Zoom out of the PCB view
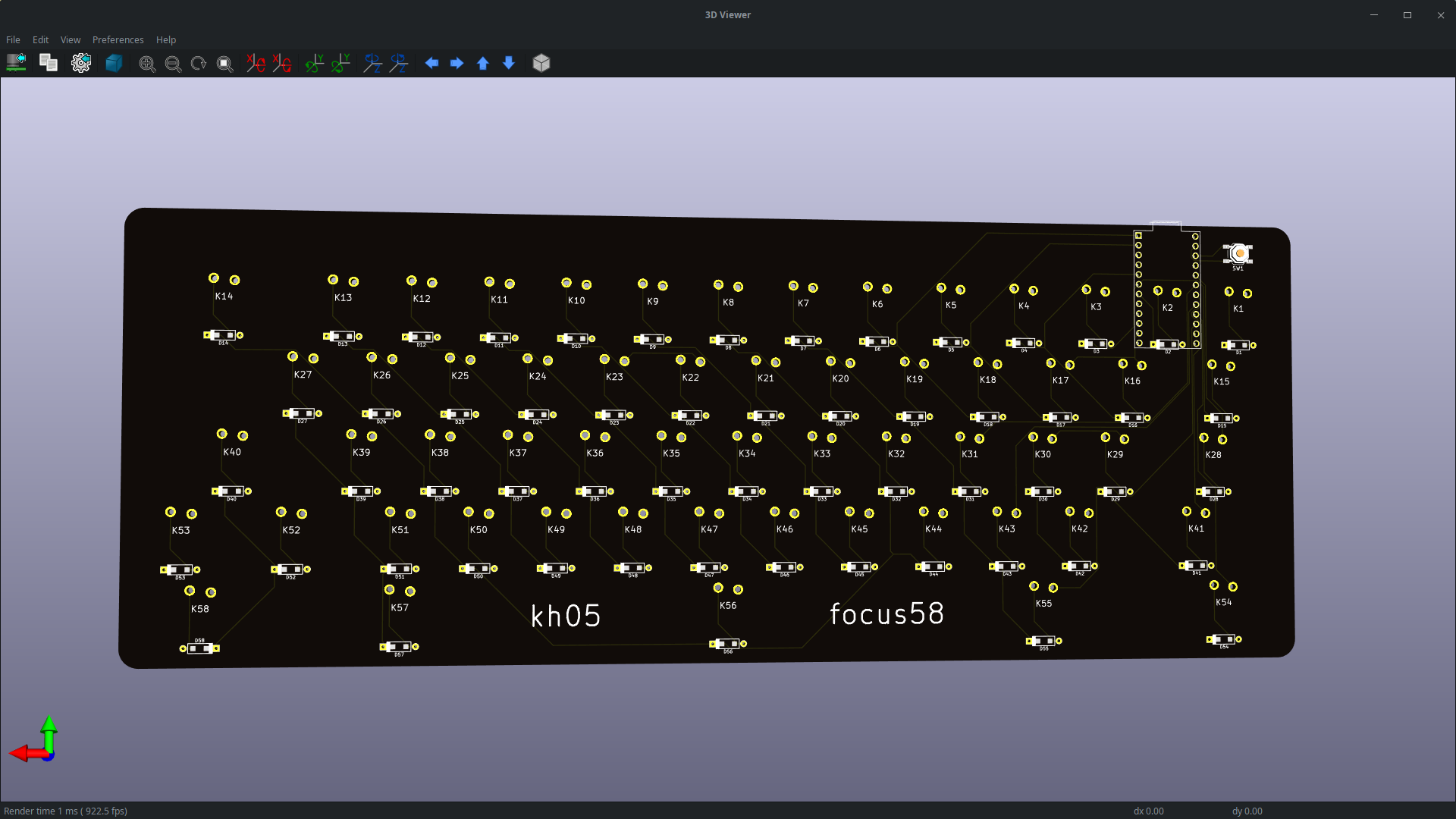 pyautogui.click(x=173, y=64)
